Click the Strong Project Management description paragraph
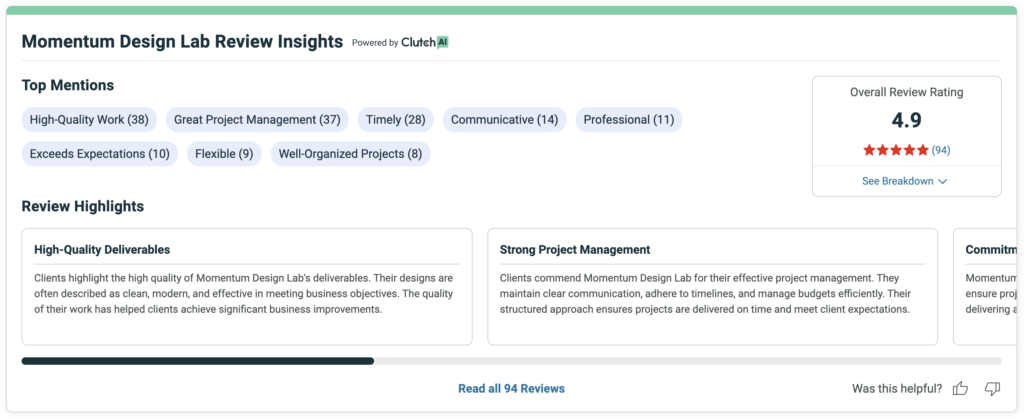 click(705, 294)
